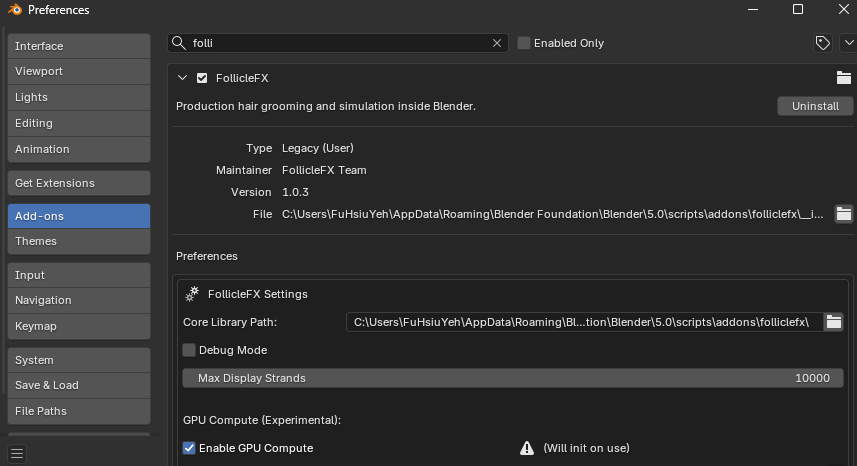Open File Paths preferences
Viewport: 857px width, 466px height.
click(x=79, y=411)
